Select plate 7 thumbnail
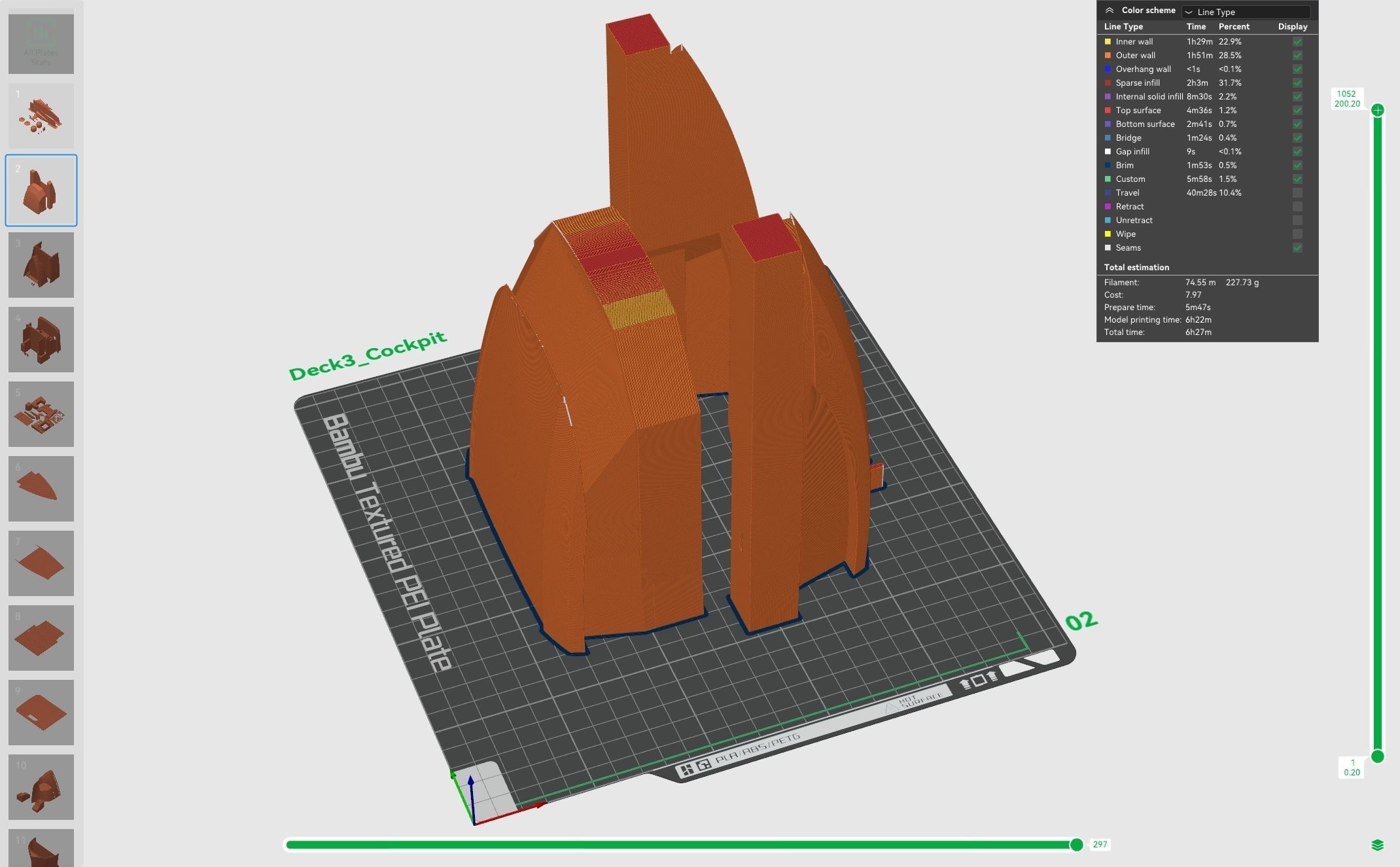 [41, 563]
